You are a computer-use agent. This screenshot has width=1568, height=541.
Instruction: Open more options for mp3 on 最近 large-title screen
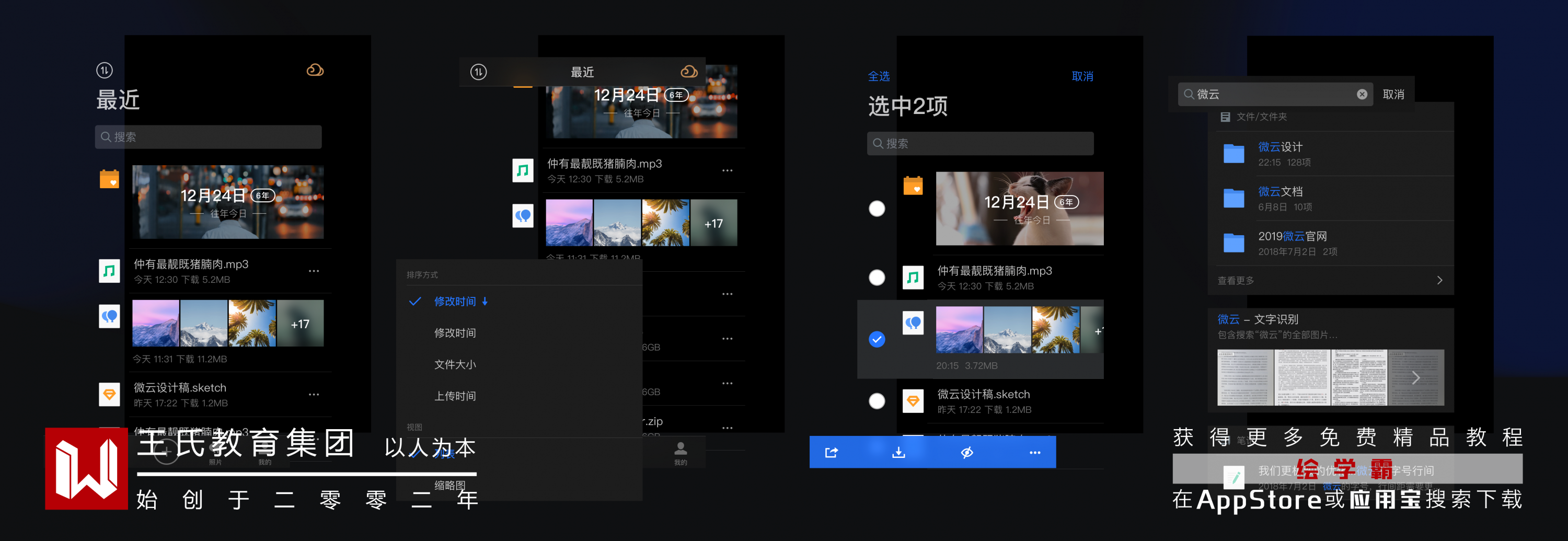314,271
